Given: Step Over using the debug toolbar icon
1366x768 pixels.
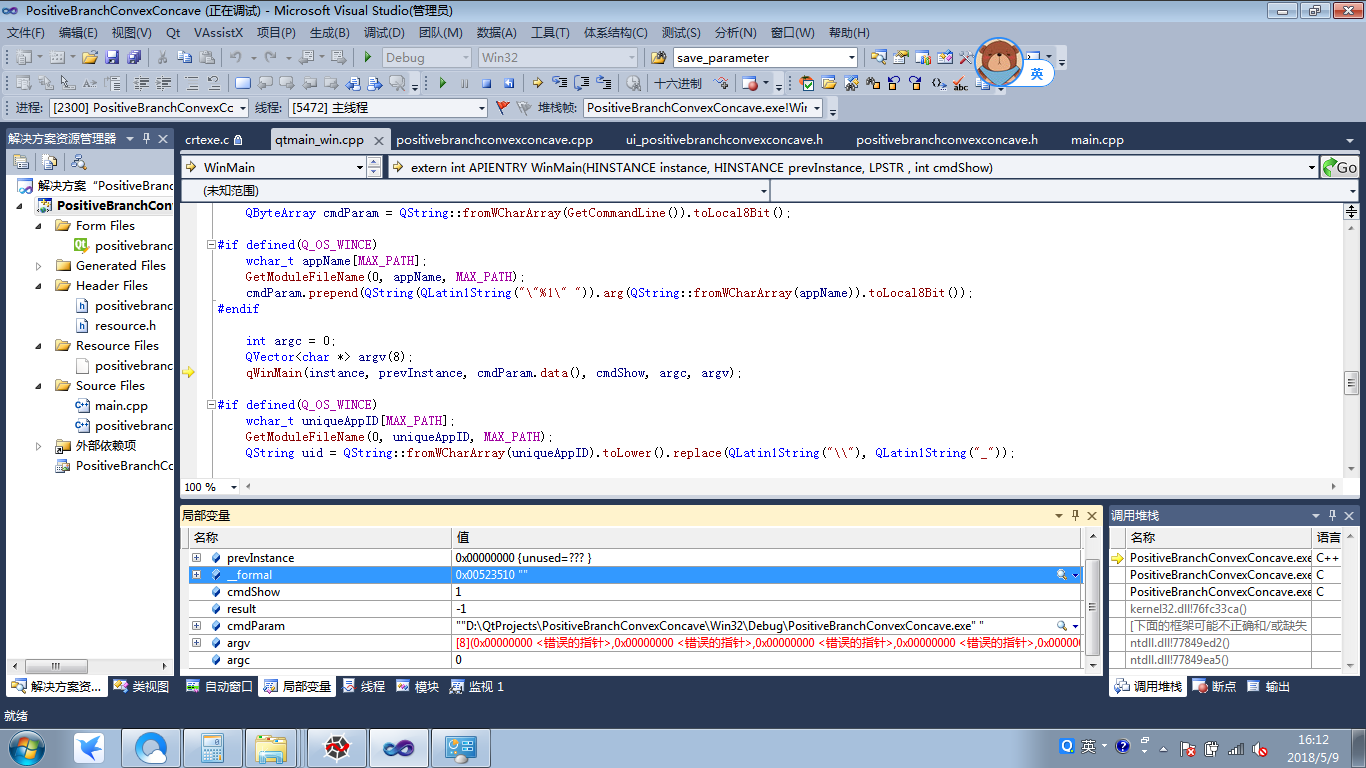Looking at the screenshot, I should (581, 83).
